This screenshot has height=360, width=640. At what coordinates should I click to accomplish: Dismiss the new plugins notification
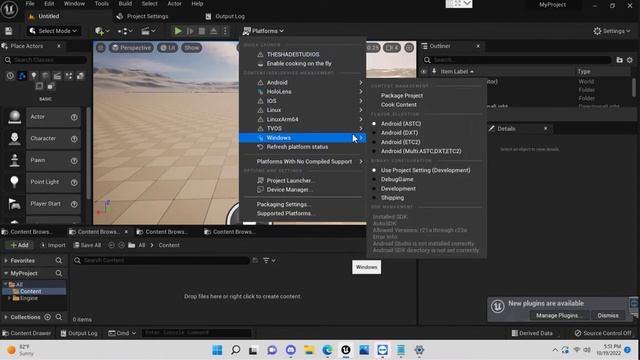608,316
